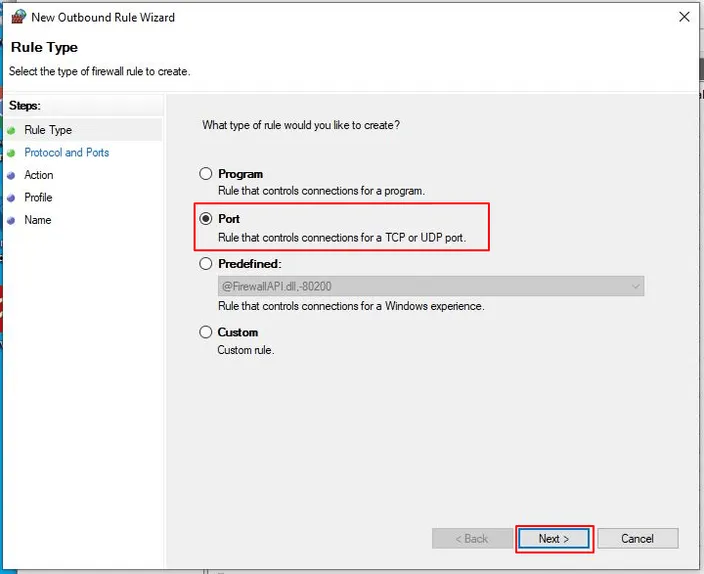Select the Name step in sidebar
This screenshot has width=704, height=574.
tap(38, 220)
